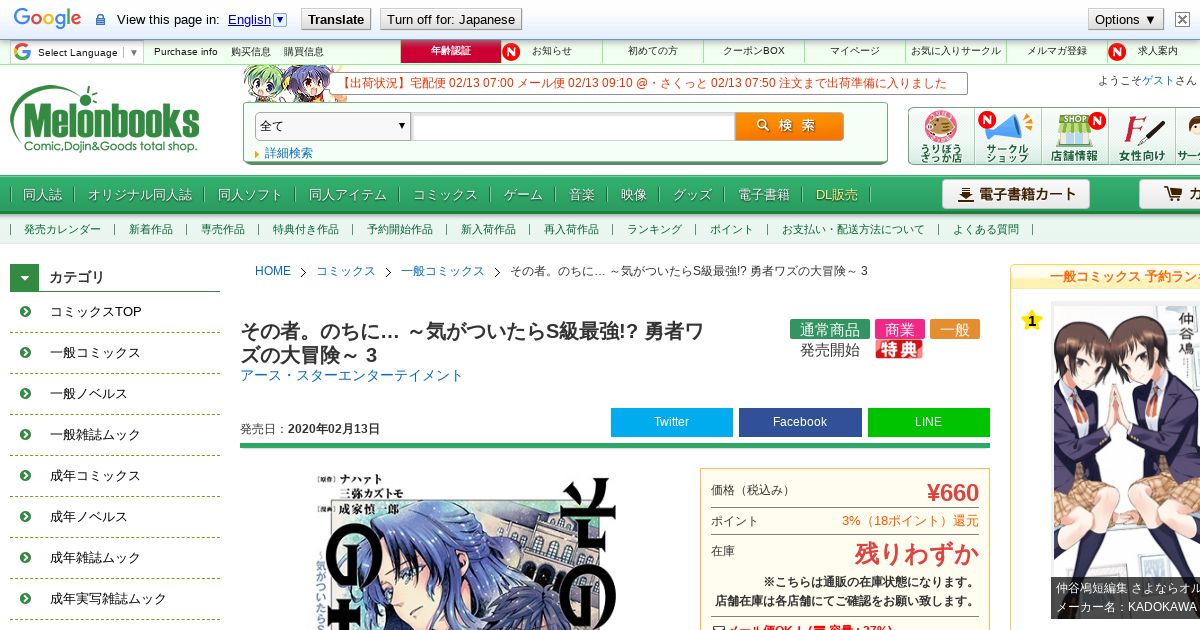Share on Facebook button
1200x630 pixels.
(x=800, y=422)
